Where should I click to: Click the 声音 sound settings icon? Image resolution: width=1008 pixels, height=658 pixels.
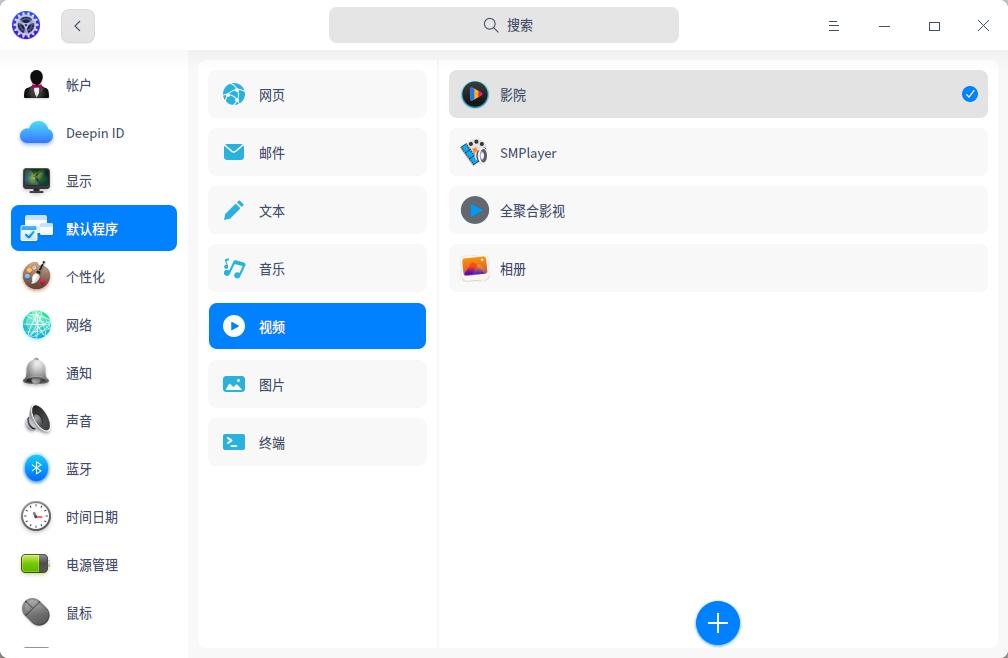coord(36,421)
